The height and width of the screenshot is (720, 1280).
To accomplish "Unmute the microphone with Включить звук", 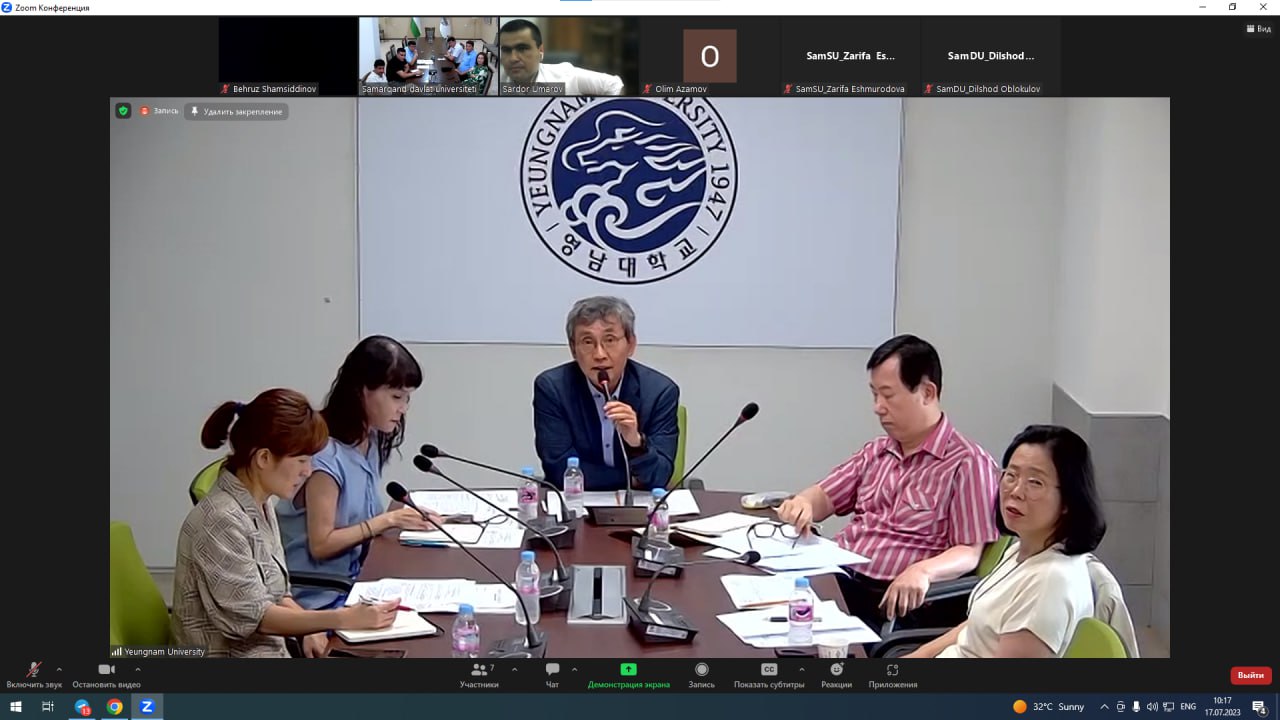I will 34,675.
